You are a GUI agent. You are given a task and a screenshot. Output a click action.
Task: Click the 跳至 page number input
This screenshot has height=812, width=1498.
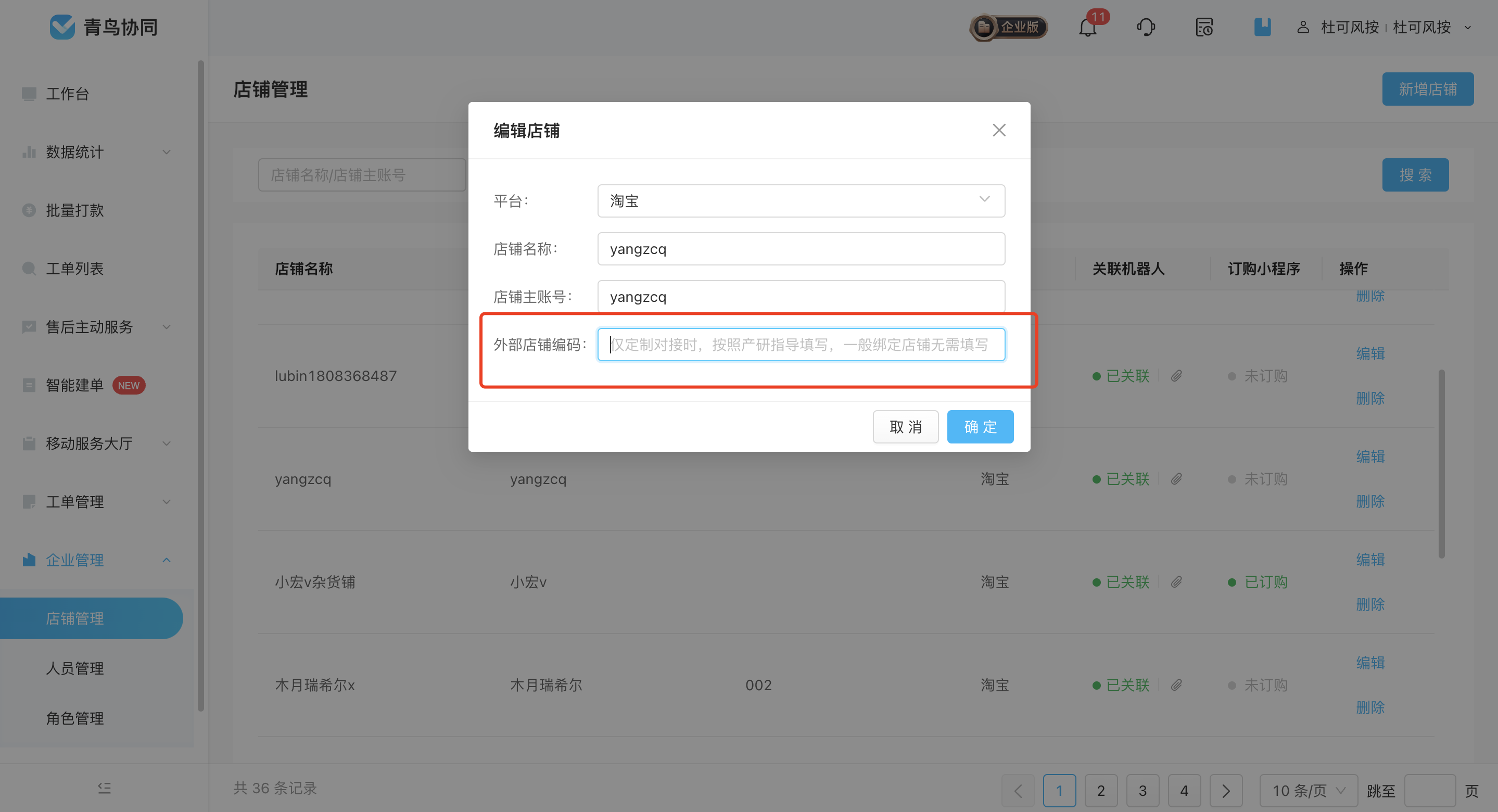click(1430, 791)
